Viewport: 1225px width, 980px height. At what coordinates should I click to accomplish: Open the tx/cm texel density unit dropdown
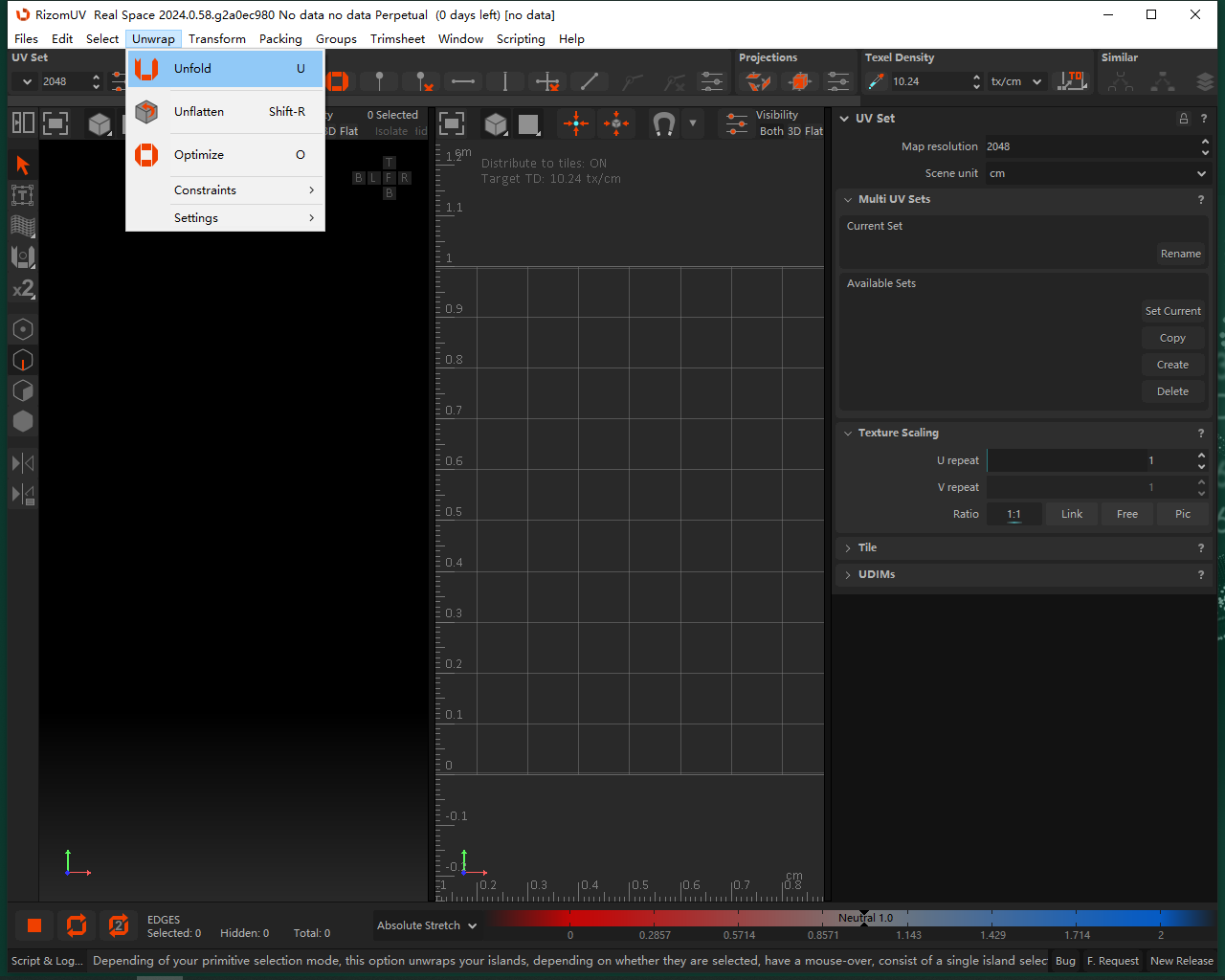tap(1016, 81)
